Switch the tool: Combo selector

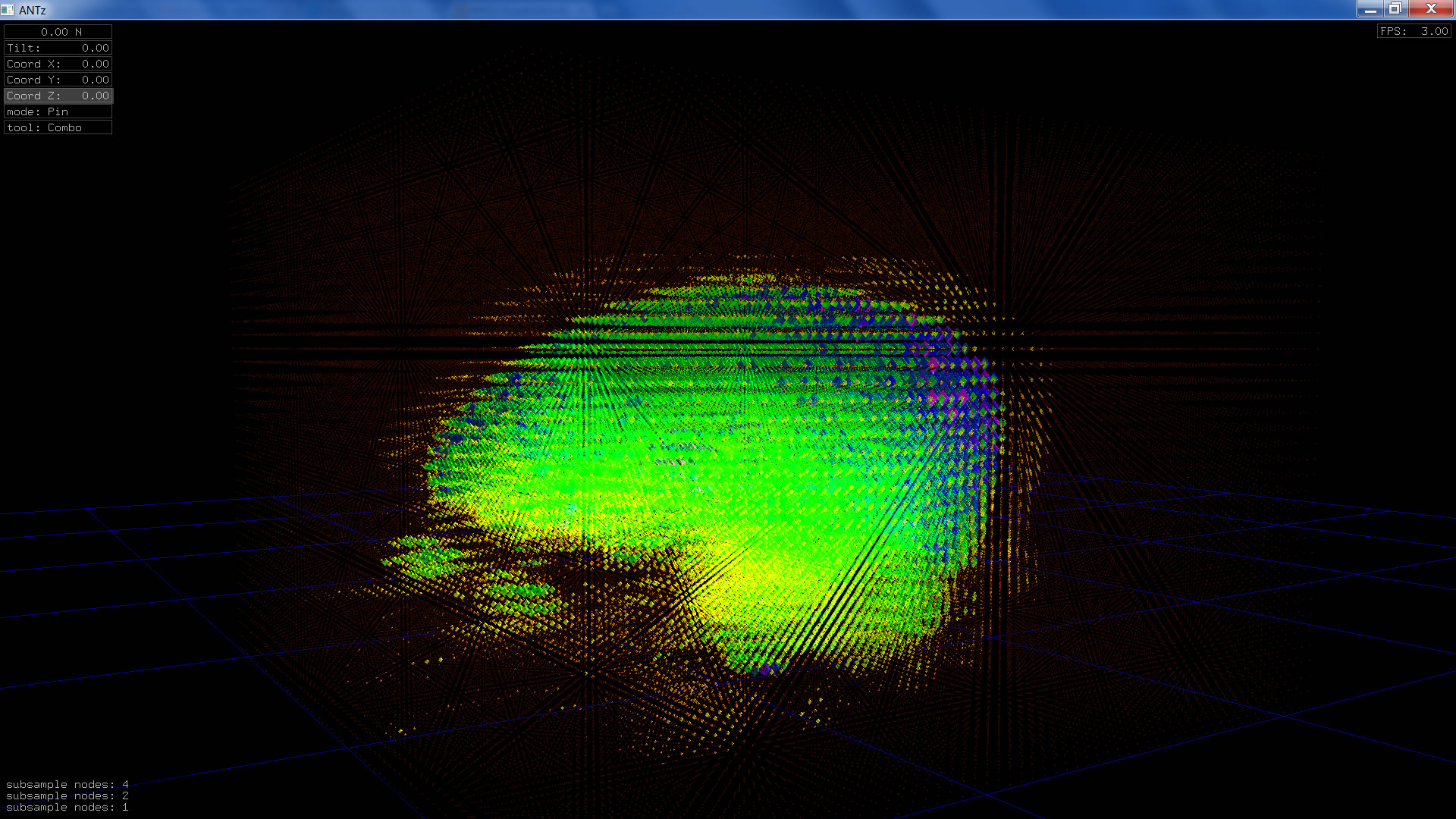(x=58, y=127)
